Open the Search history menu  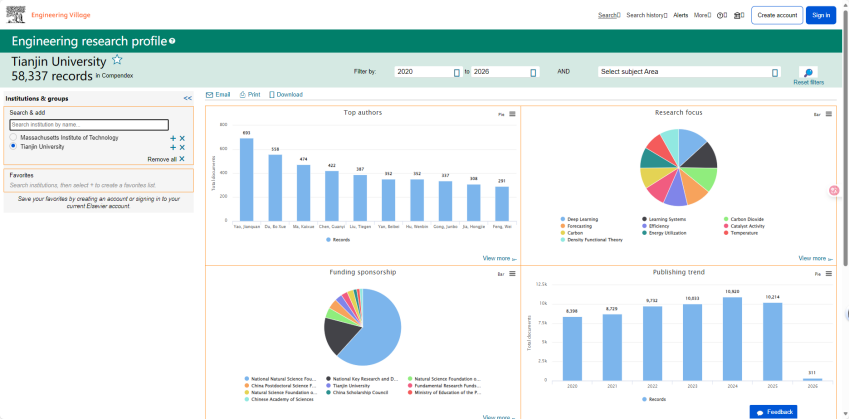646,15
